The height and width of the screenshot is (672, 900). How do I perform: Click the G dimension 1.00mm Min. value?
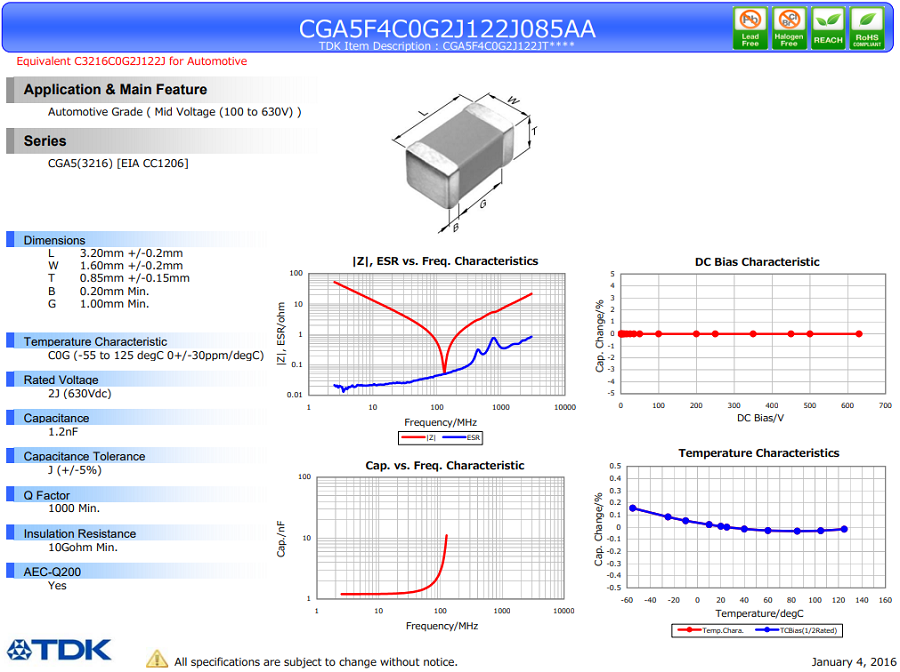(x=114, y=304)
